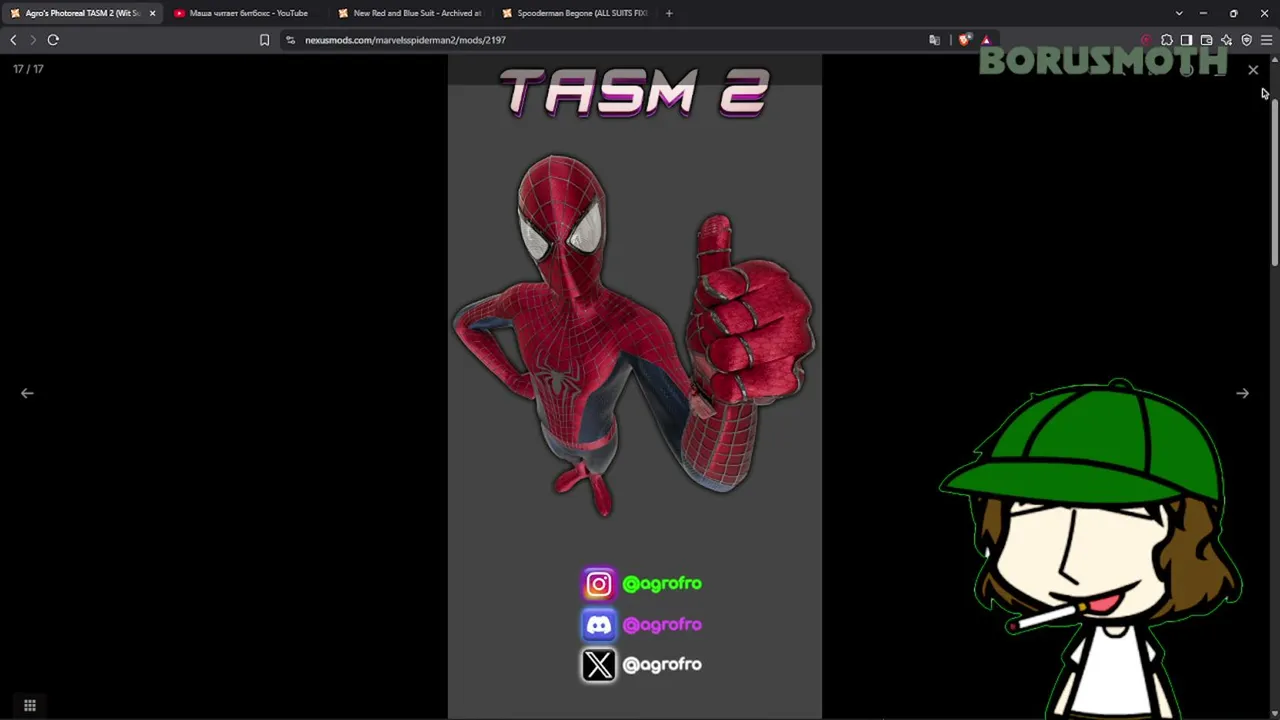1280x720 pixels.
Task: Open a new browser tab
Action: point(669,13)
